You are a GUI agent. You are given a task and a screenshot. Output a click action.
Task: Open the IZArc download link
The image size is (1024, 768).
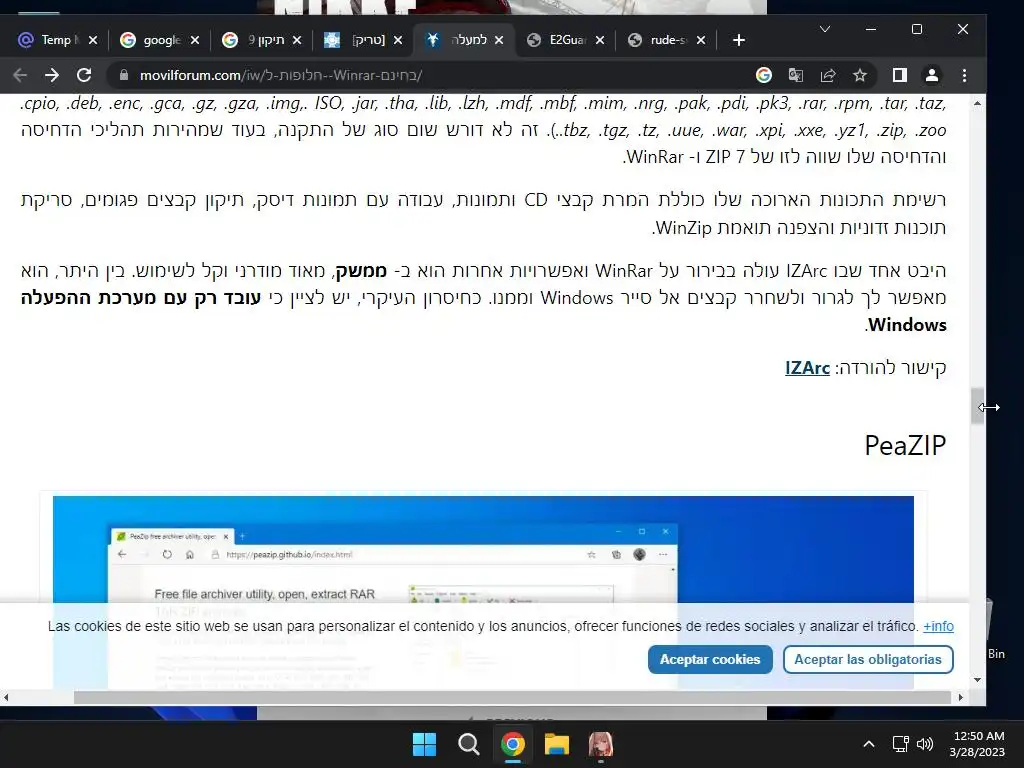[807, 368]
